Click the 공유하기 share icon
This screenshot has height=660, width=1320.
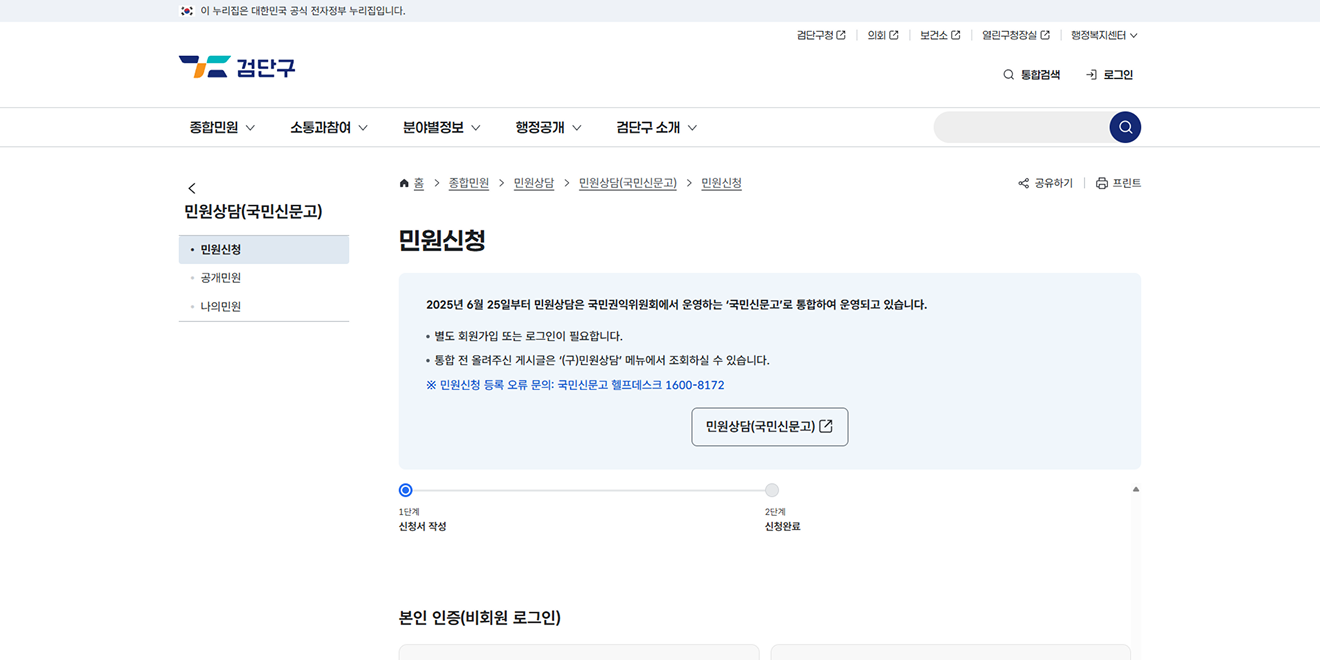pos(1023,183)
